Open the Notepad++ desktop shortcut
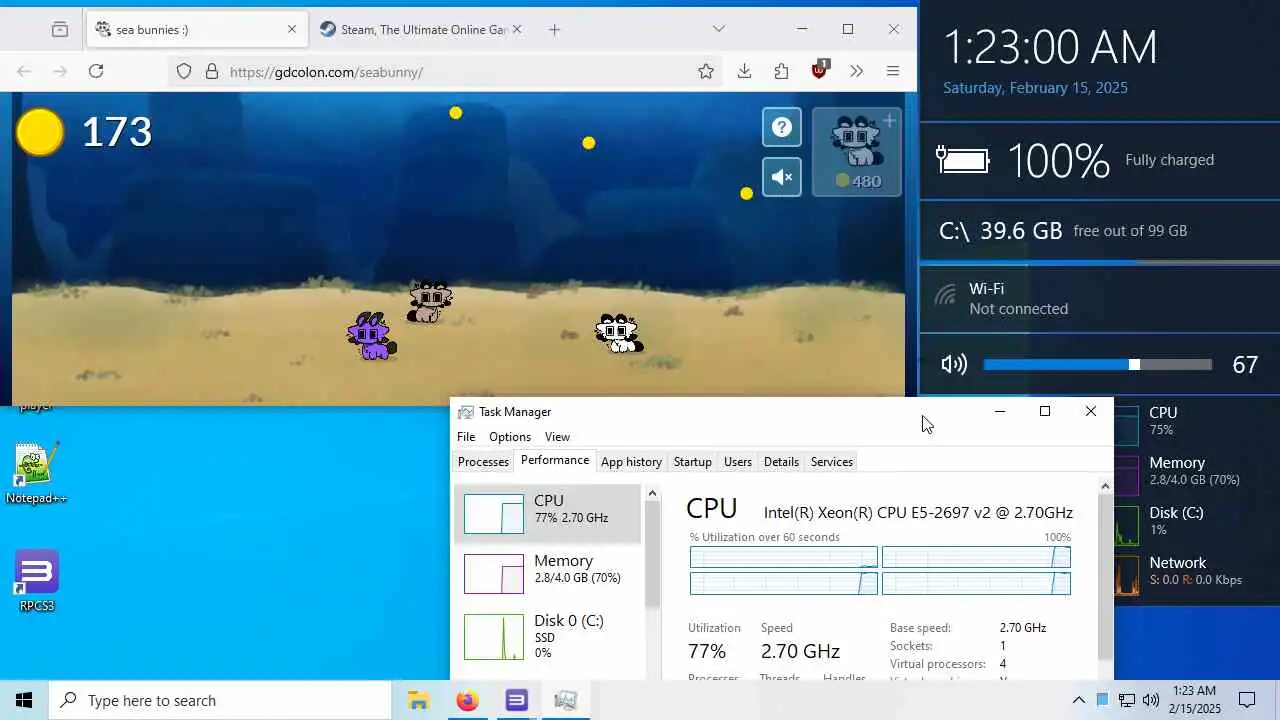The height and width of the screenshot is (720, 1280). (36, 473)
